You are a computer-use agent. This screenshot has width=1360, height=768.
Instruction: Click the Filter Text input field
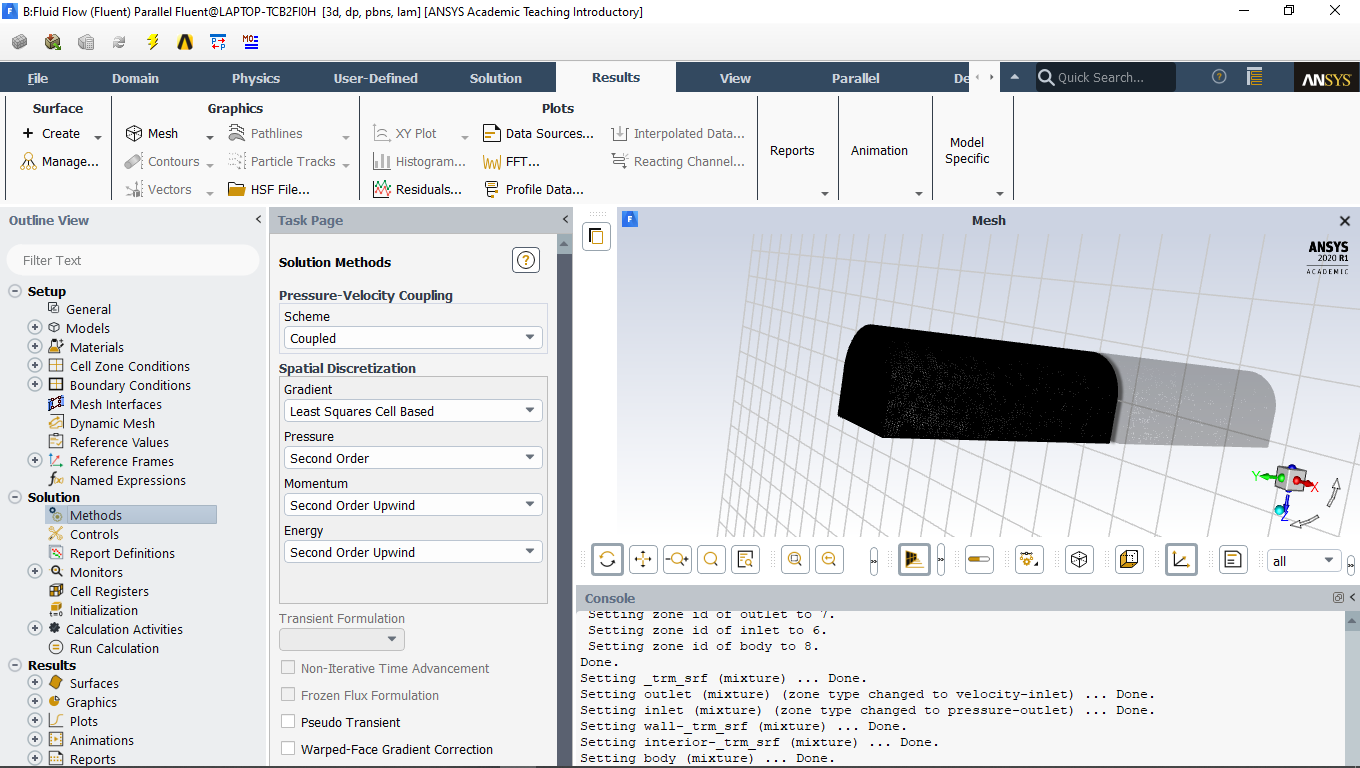point(132,260)
